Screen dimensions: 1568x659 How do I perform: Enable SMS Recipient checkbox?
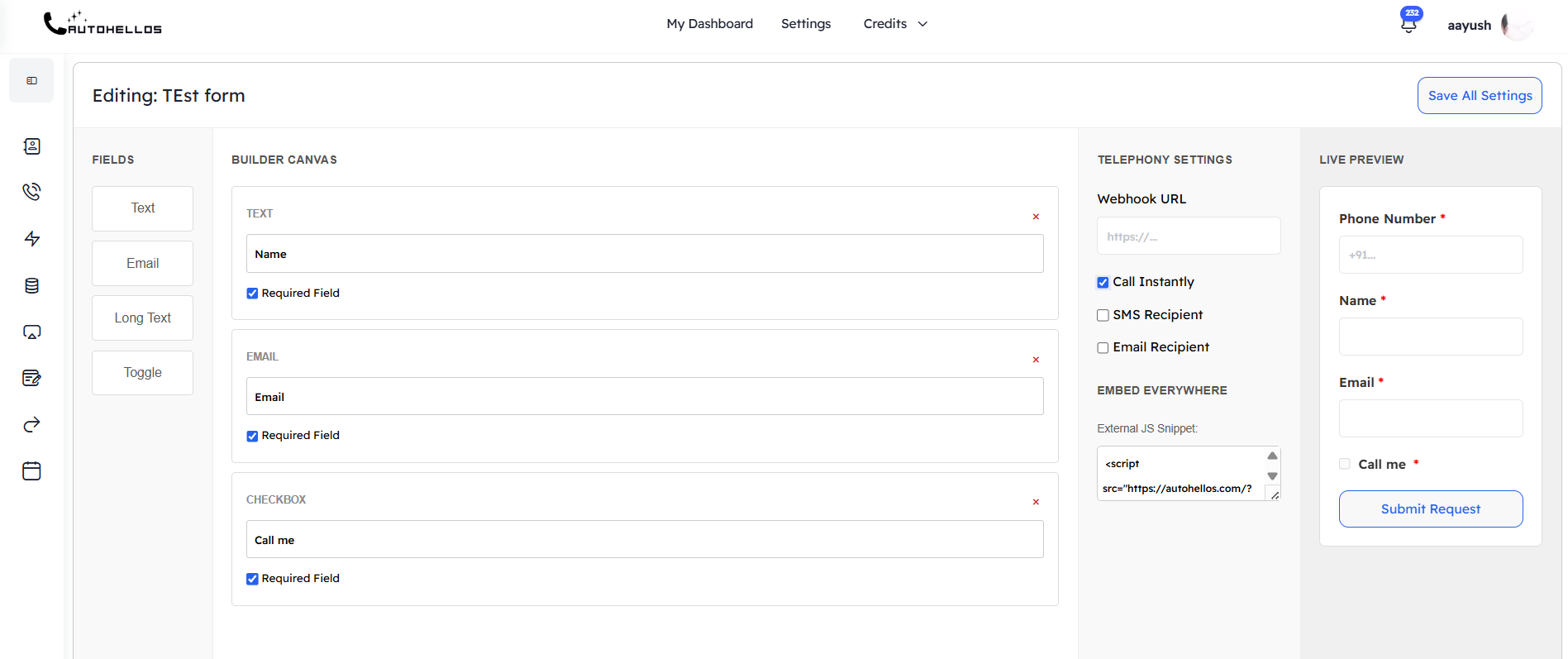point(1103,315)
